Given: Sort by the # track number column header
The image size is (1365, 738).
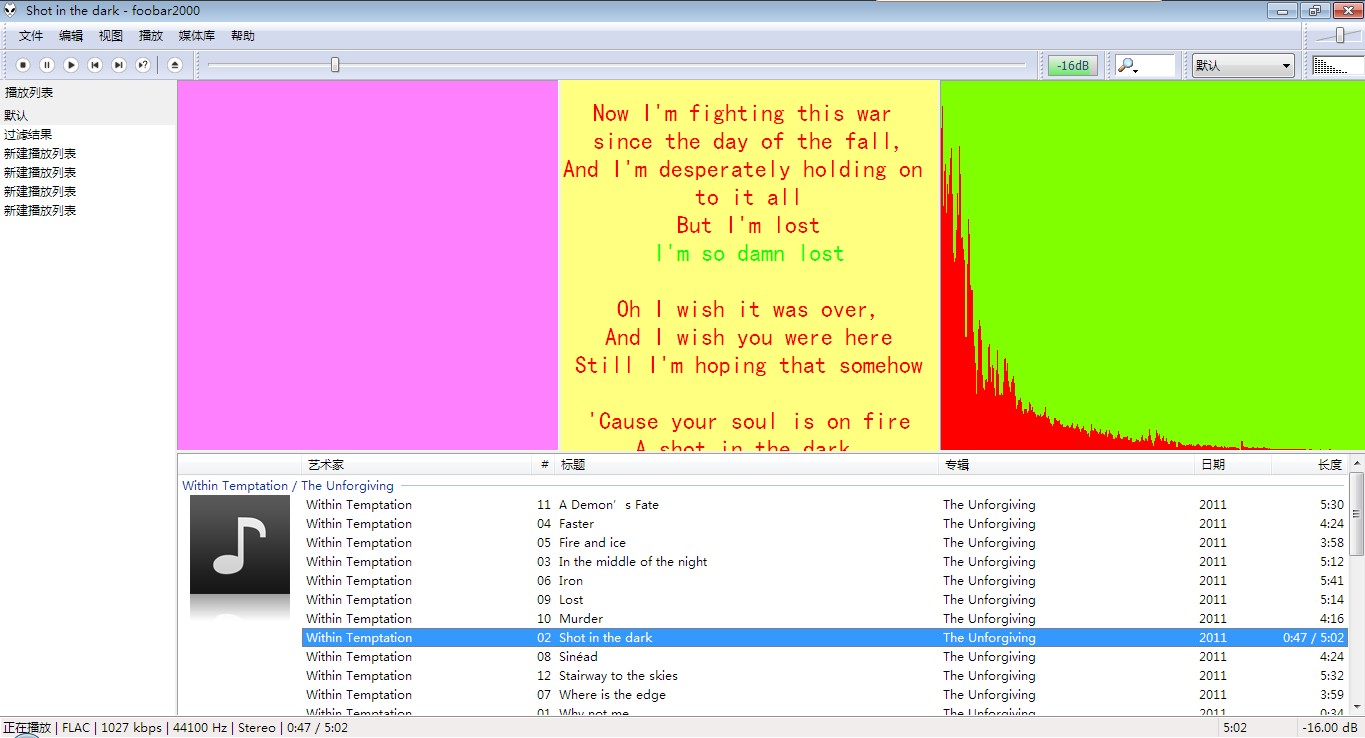Looking at the screenshot, I should click(x=544, y=465).
